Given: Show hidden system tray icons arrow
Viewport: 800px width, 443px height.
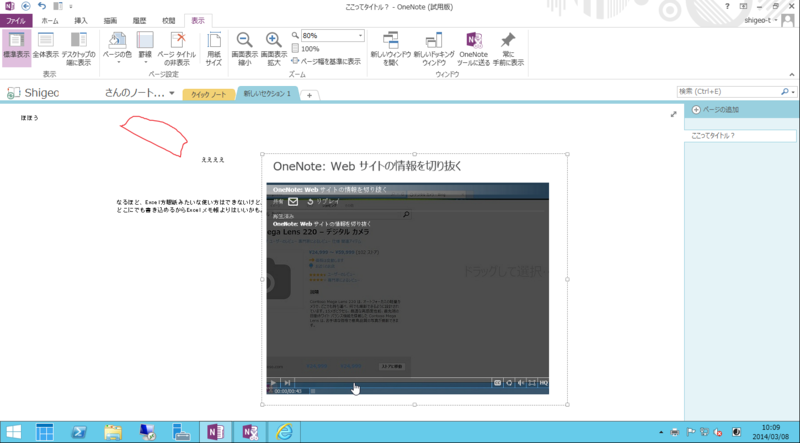Looking at the screenshot, I should [661, 432].
